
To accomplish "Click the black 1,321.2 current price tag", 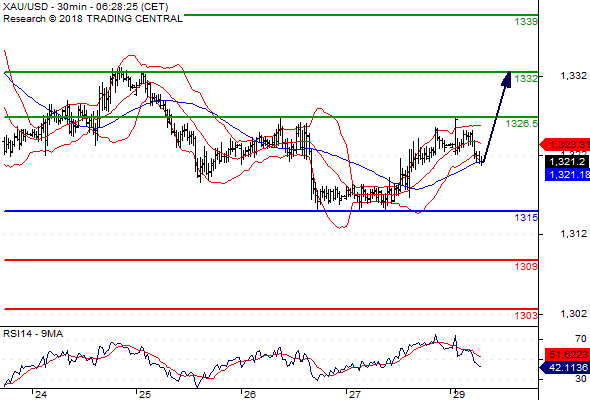I will (567, 162).
